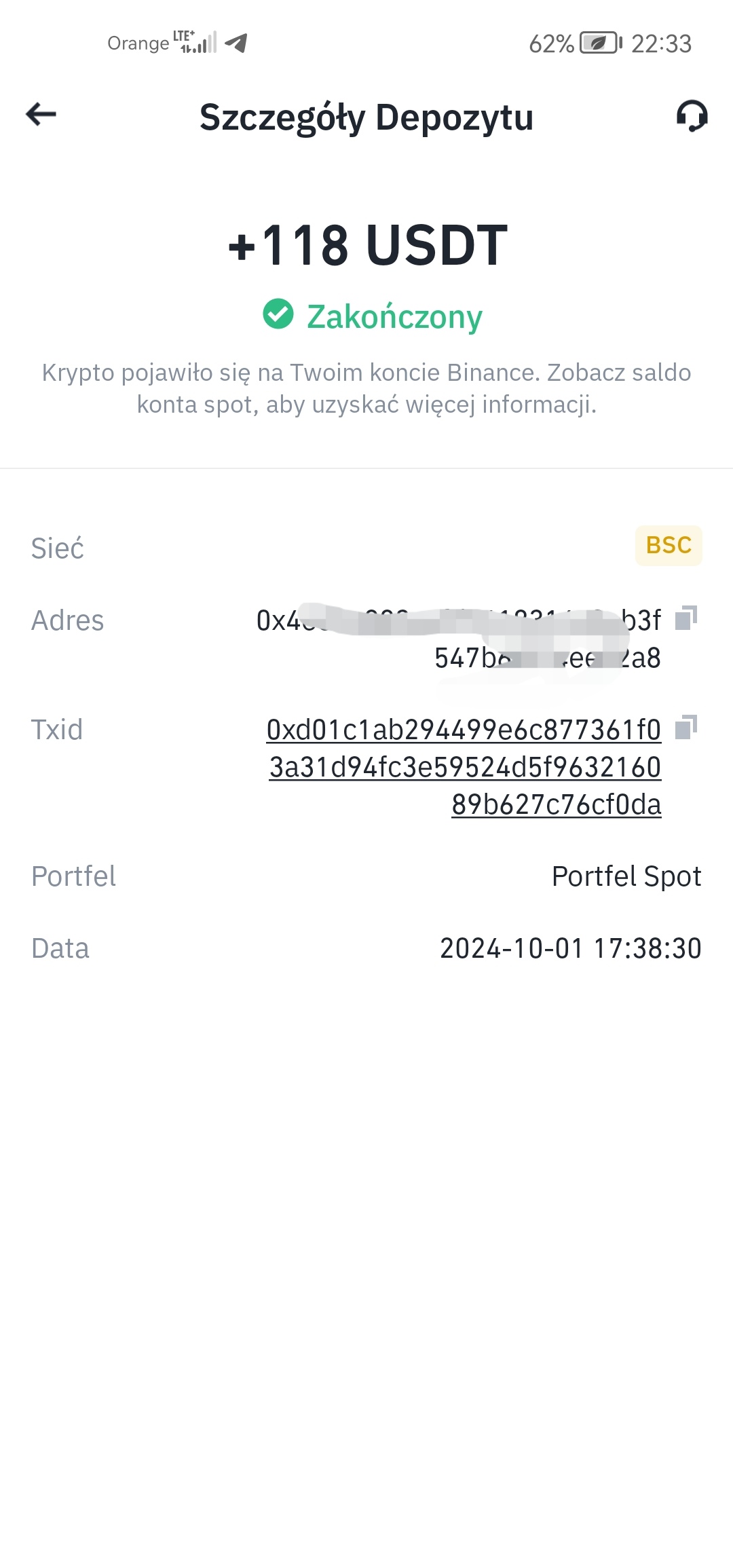Open support via headset icon
This screenshot has width=733, height=1568.
click(692, 116)
